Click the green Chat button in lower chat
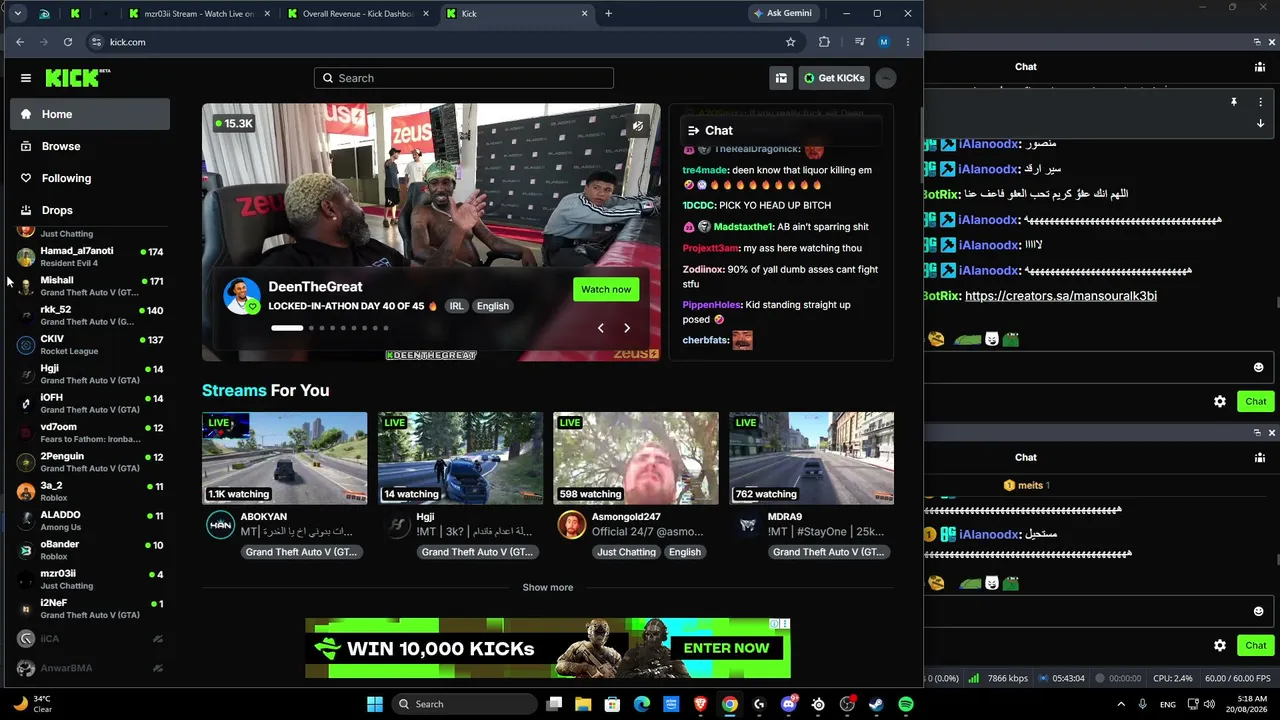The image size is (1280, 720). pyautogui.click(x=1256, y=645)
